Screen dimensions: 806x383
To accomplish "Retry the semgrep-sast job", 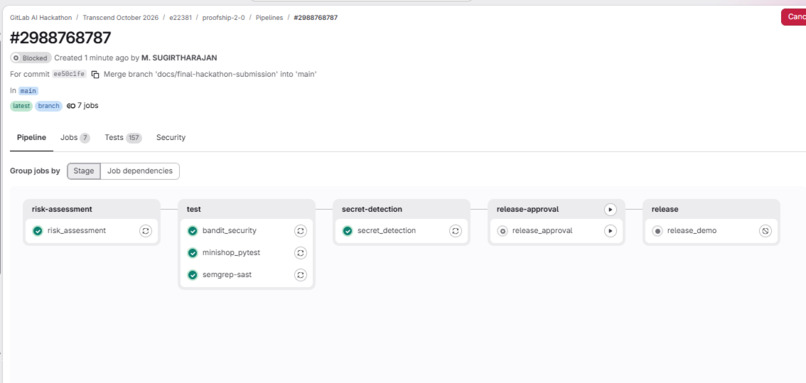I will (x=301, y=275).
